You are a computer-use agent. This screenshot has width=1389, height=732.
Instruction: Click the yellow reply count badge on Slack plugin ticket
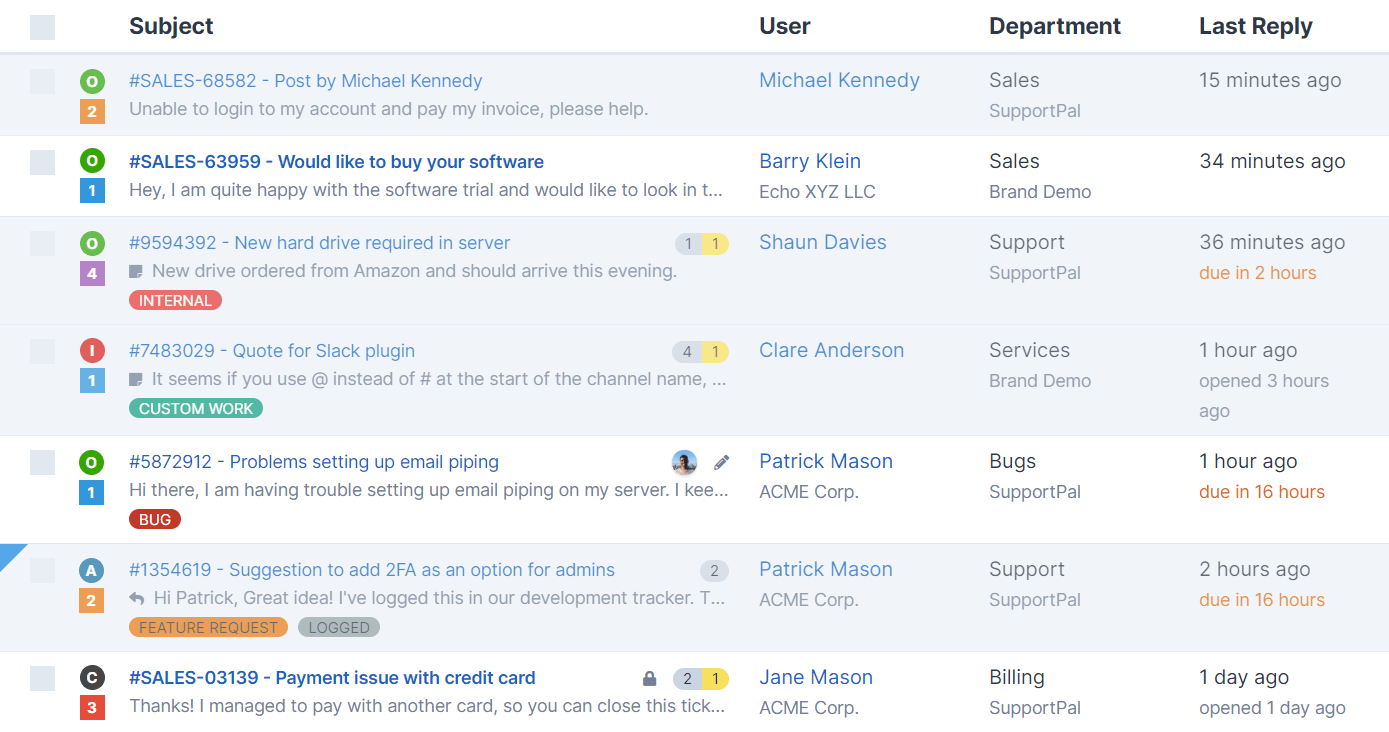point(714,351)
